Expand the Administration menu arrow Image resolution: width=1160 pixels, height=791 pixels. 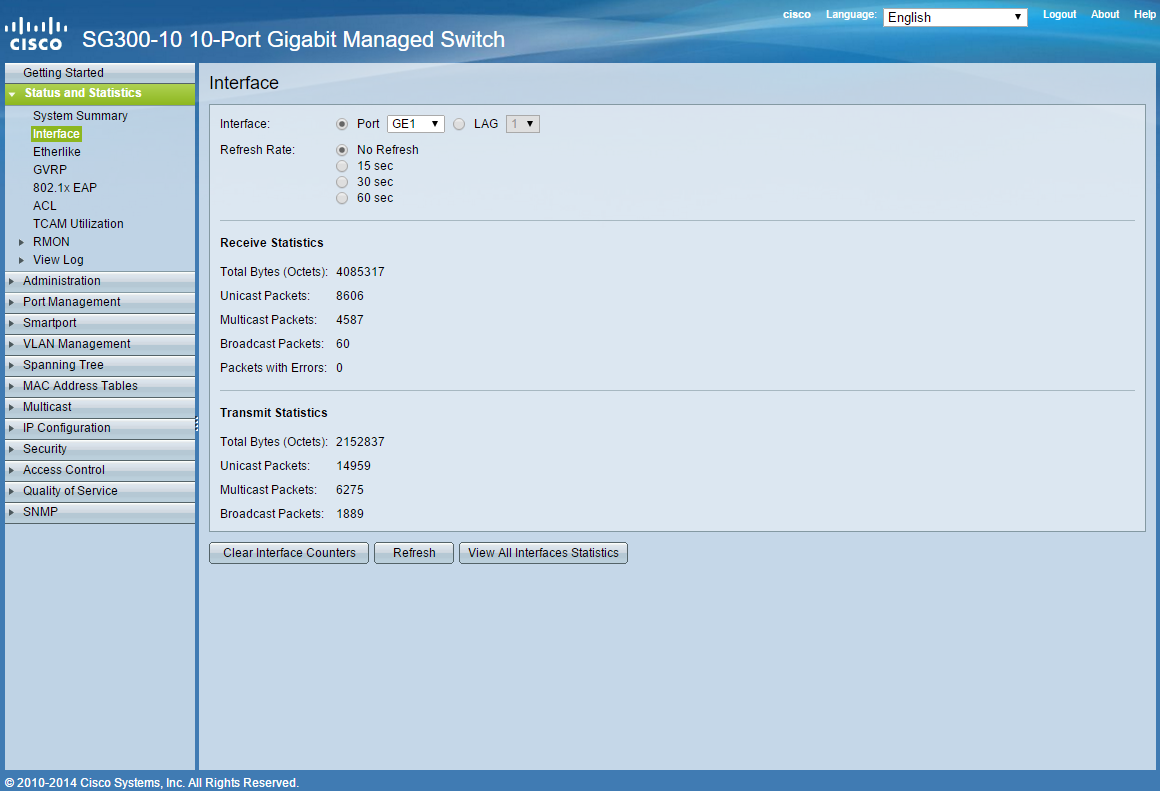point(11,281)
